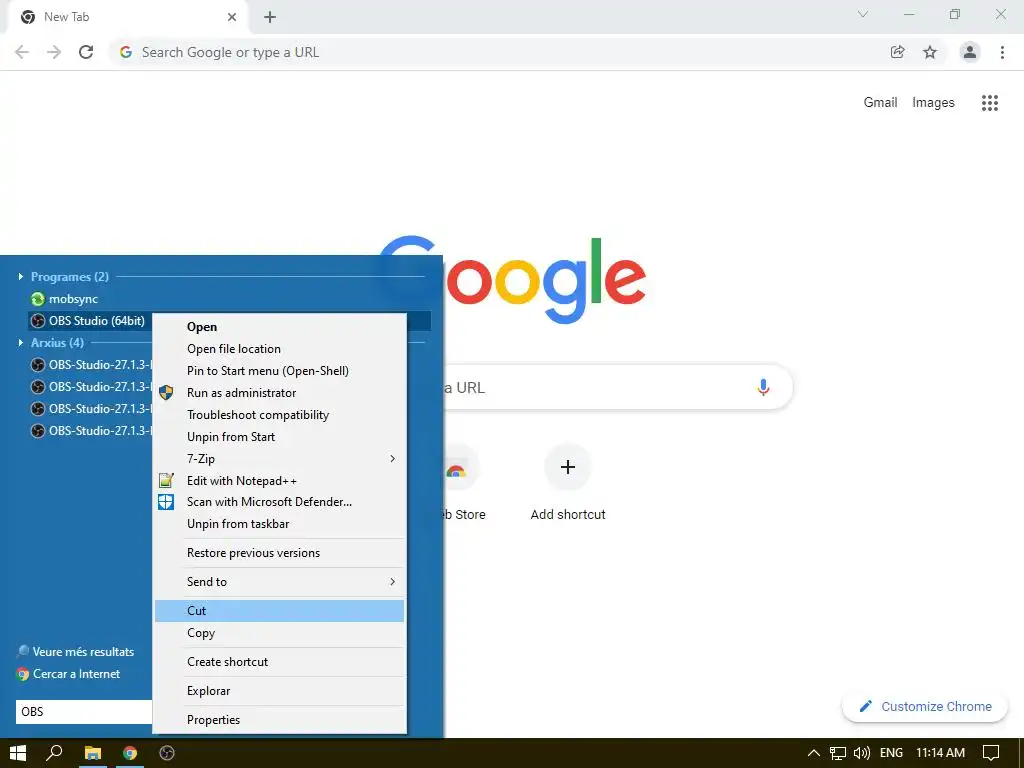
Task: Select Run as administrator
Action: coord(280,392)
